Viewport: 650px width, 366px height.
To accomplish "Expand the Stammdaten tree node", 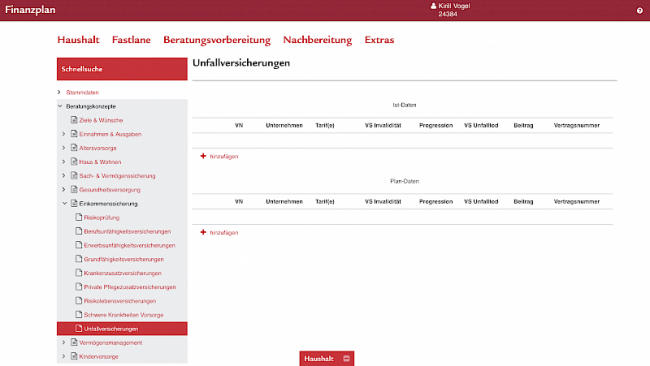I will pyautogui.click(x=59, y=92).
